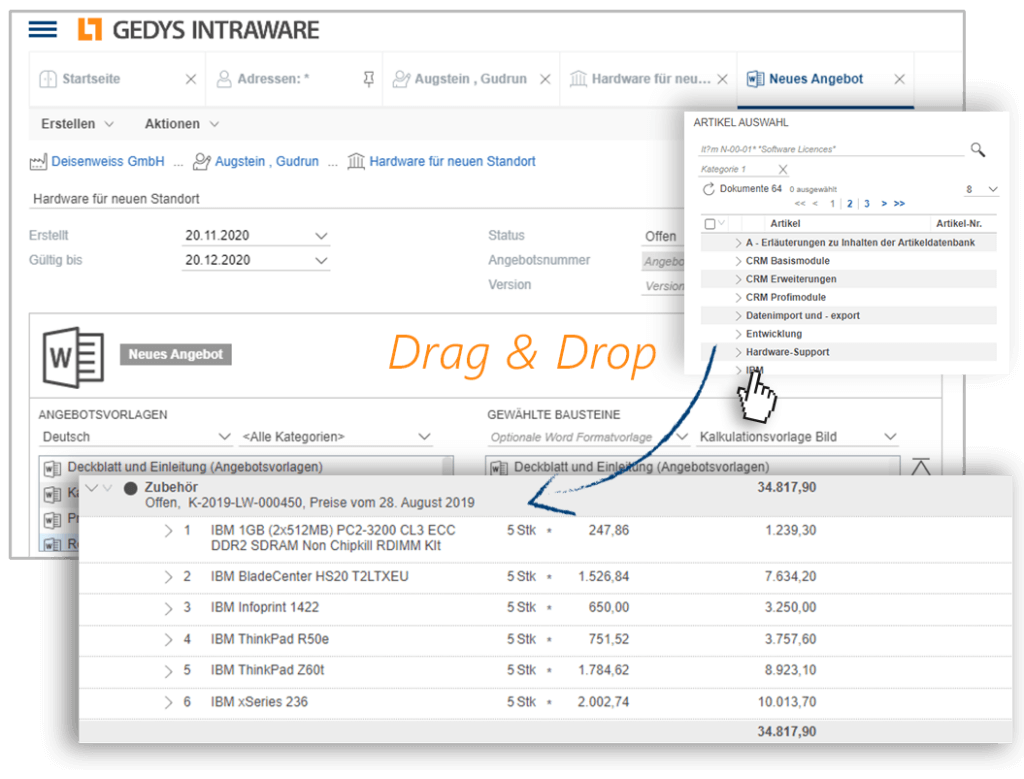Expand row 3 IBM Infoprint 1422
This screenshot has width=1024, height=779.
click(x=168, y=609)
